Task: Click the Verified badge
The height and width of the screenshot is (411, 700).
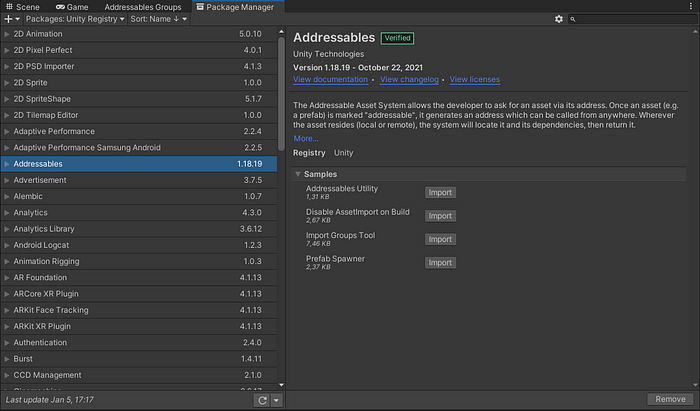Action: pyautogui.click(x=397, y=38)
